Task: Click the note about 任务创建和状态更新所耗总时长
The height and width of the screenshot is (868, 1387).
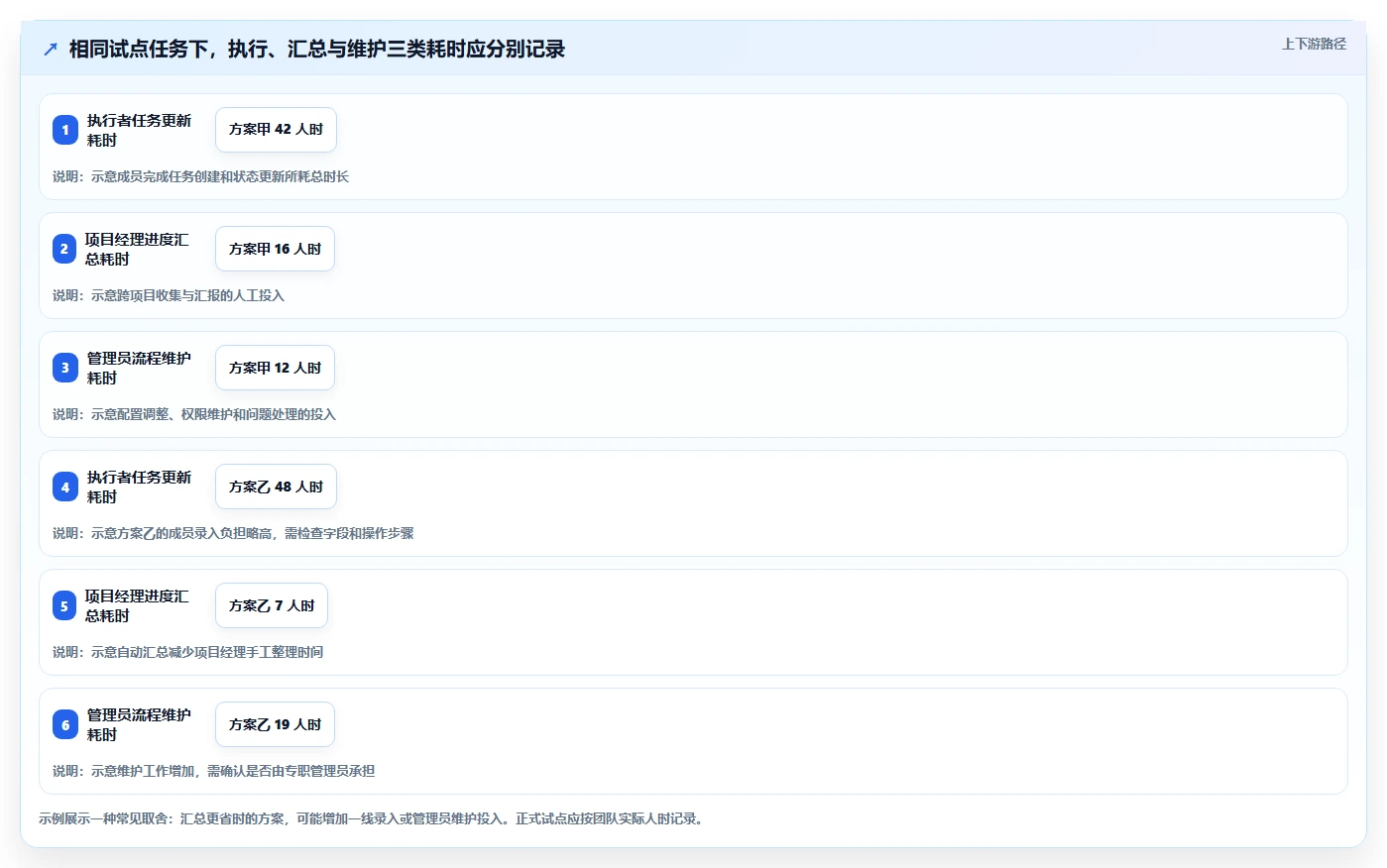Action: pyautogui.click(x=200, y=176)
